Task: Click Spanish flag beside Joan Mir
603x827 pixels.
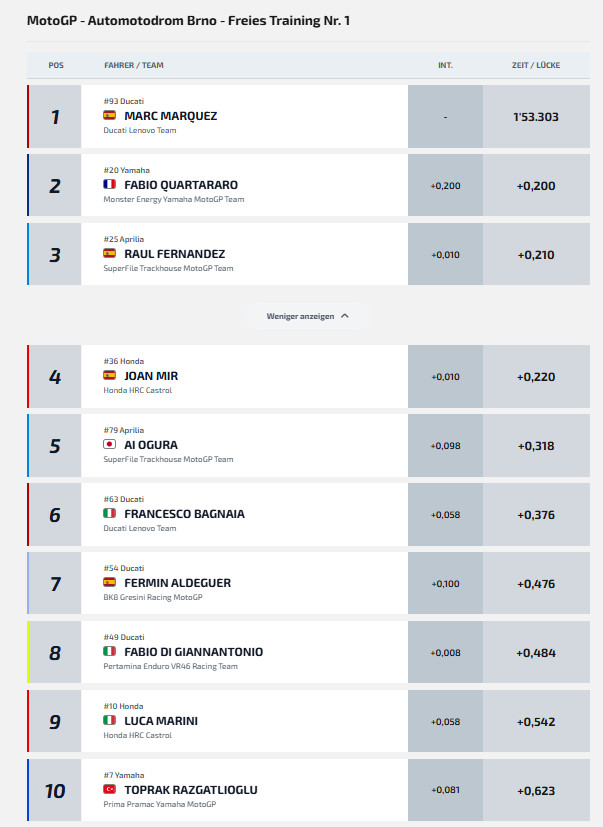Action: (109, 375)
